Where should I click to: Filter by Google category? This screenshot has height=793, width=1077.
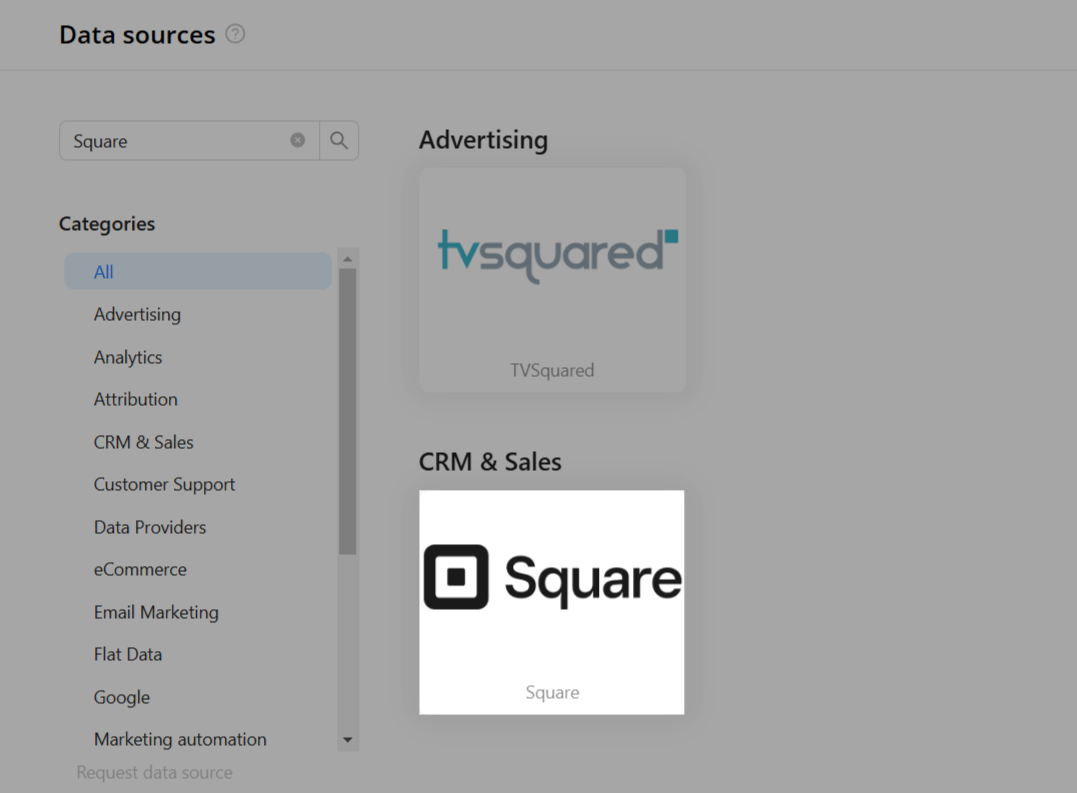[122, 698]
